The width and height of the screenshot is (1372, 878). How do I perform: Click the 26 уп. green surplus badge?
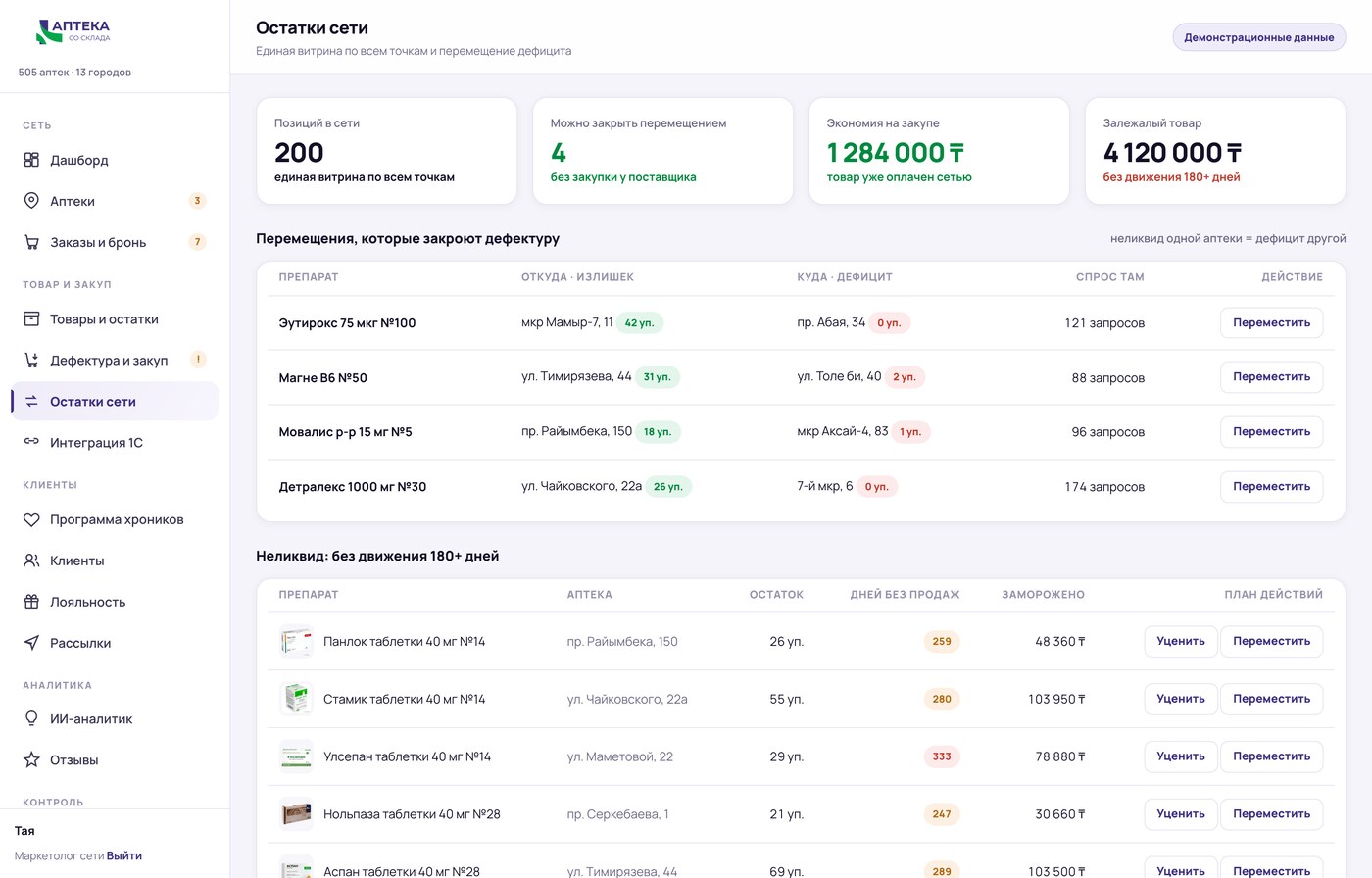pos(667,487)
